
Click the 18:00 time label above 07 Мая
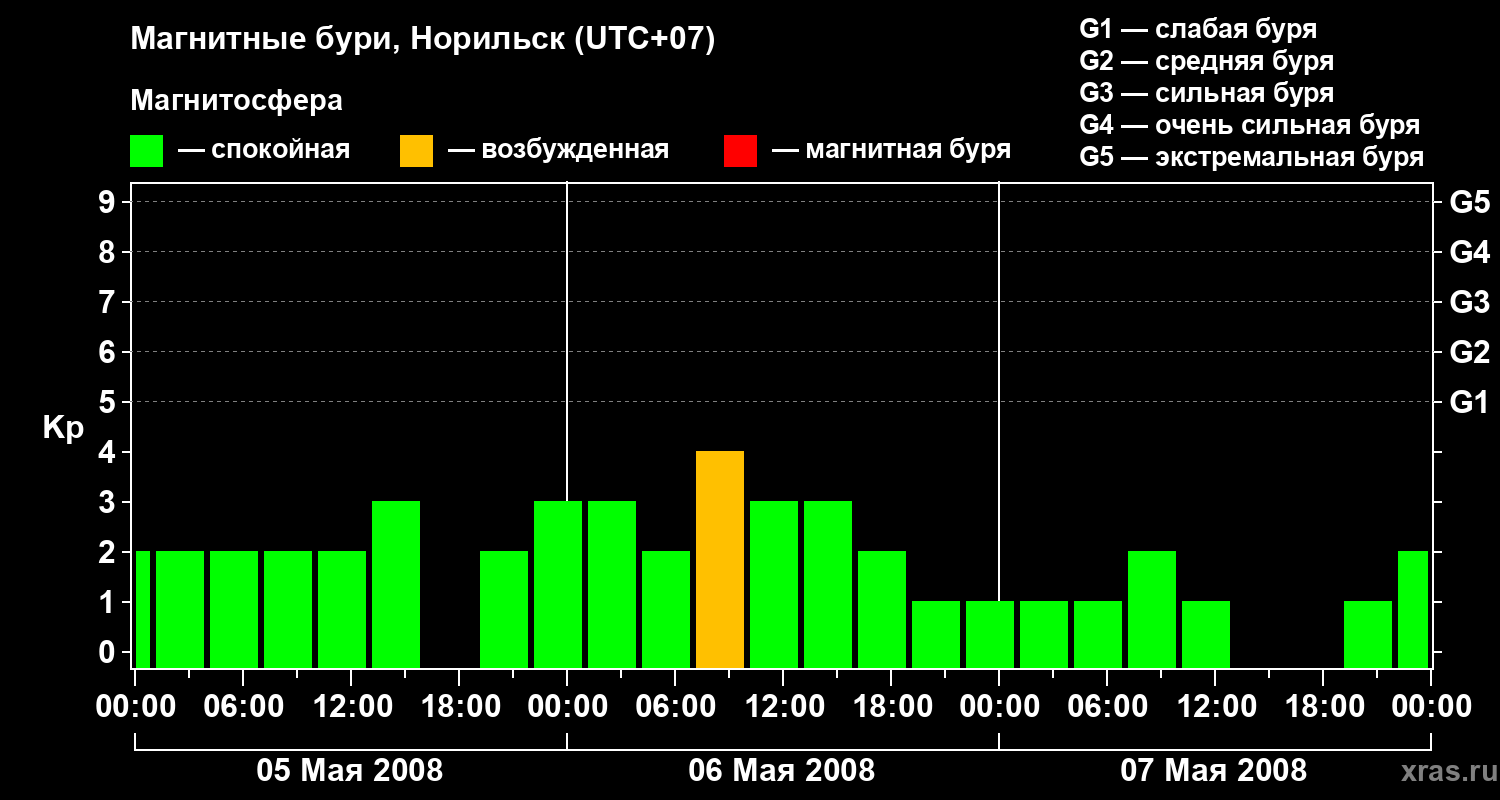[x=1323, y=707]
